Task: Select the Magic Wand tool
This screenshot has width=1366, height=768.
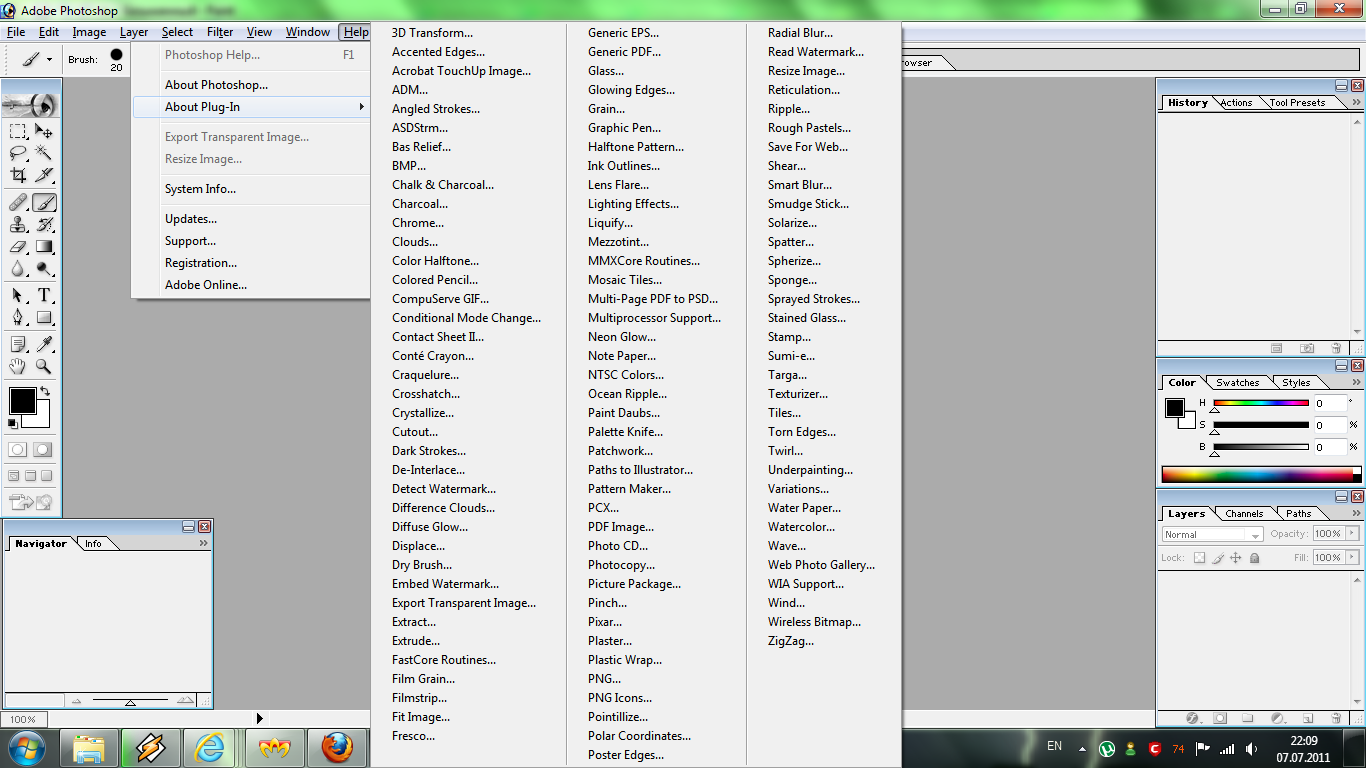Action: (44, 153)
